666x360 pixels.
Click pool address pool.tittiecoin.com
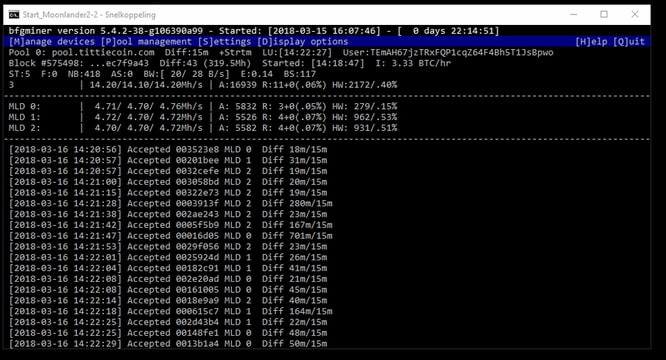pos(103,53)
